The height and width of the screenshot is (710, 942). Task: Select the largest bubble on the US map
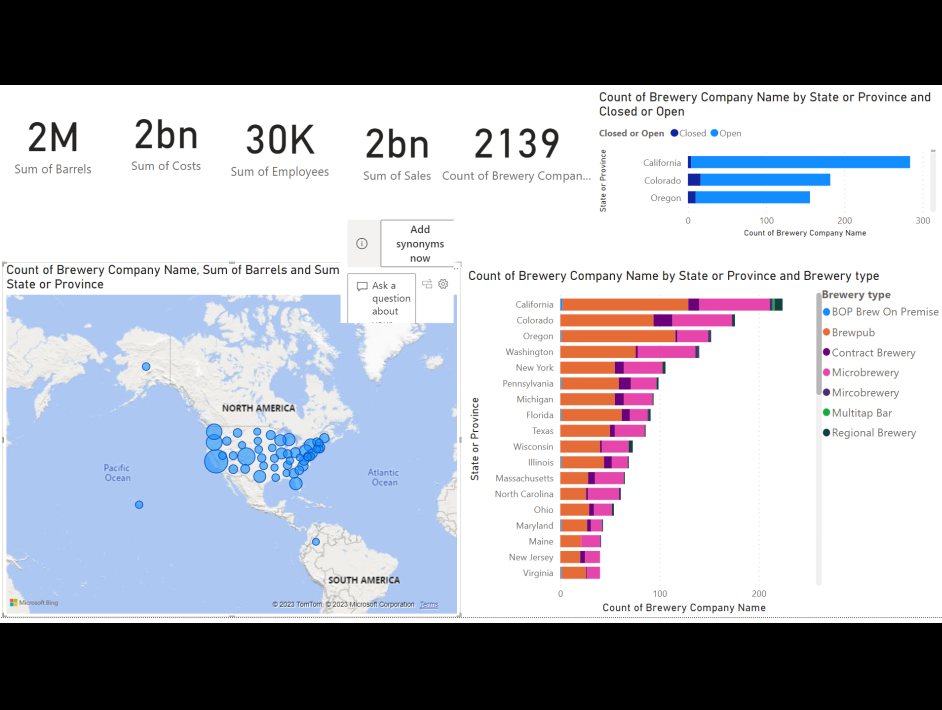(214, 463)
